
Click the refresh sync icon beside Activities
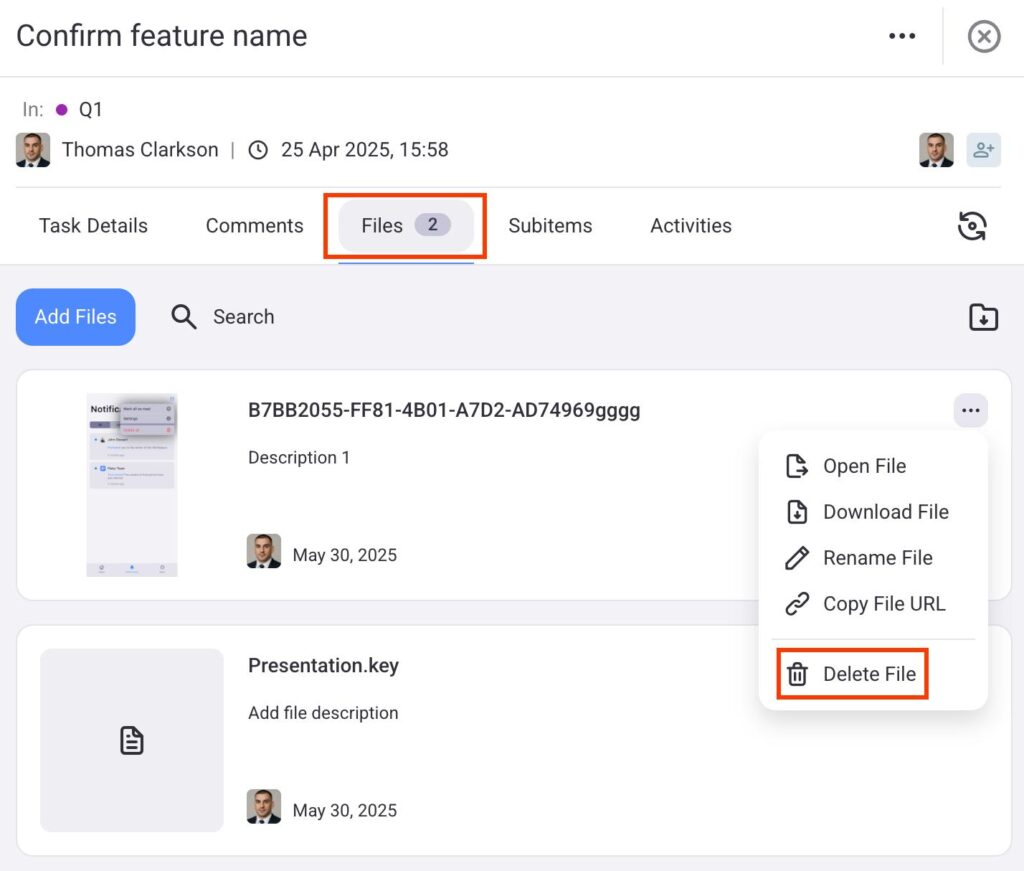point(972,226)
